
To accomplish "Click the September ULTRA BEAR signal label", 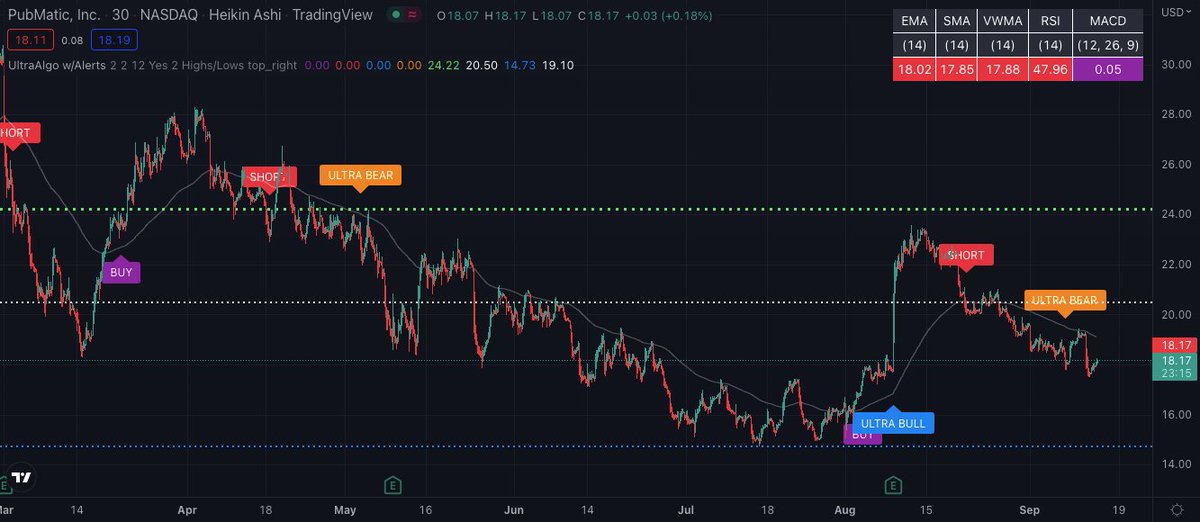I will [x=1064, y=300].
